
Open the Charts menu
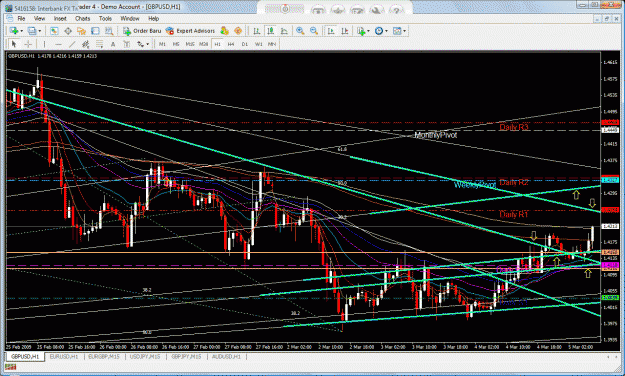coord(83,18)
